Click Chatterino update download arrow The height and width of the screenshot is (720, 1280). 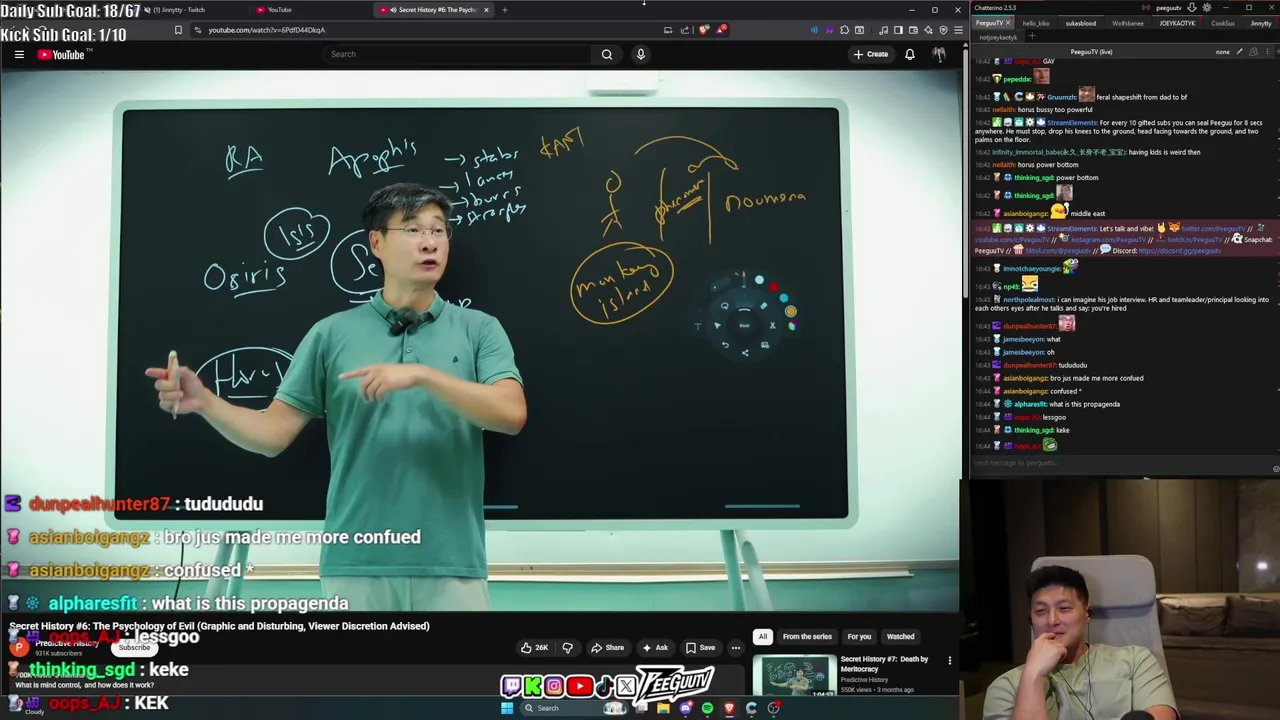(x=1192, y=8)
